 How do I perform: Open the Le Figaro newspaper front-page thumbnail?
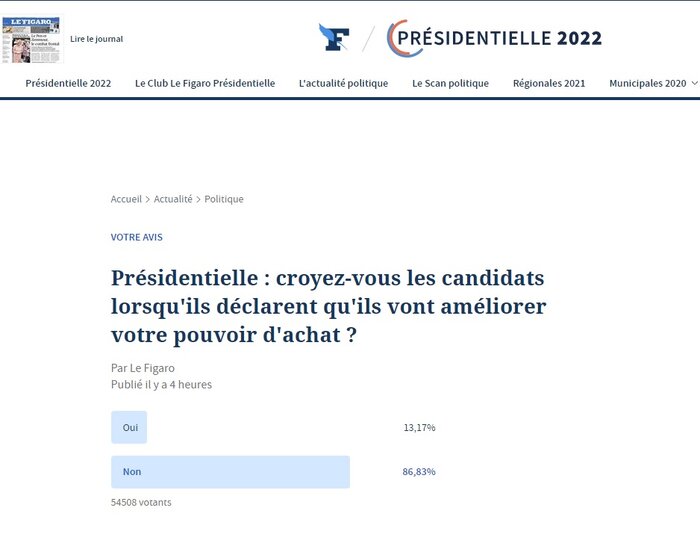coord(31,40)
